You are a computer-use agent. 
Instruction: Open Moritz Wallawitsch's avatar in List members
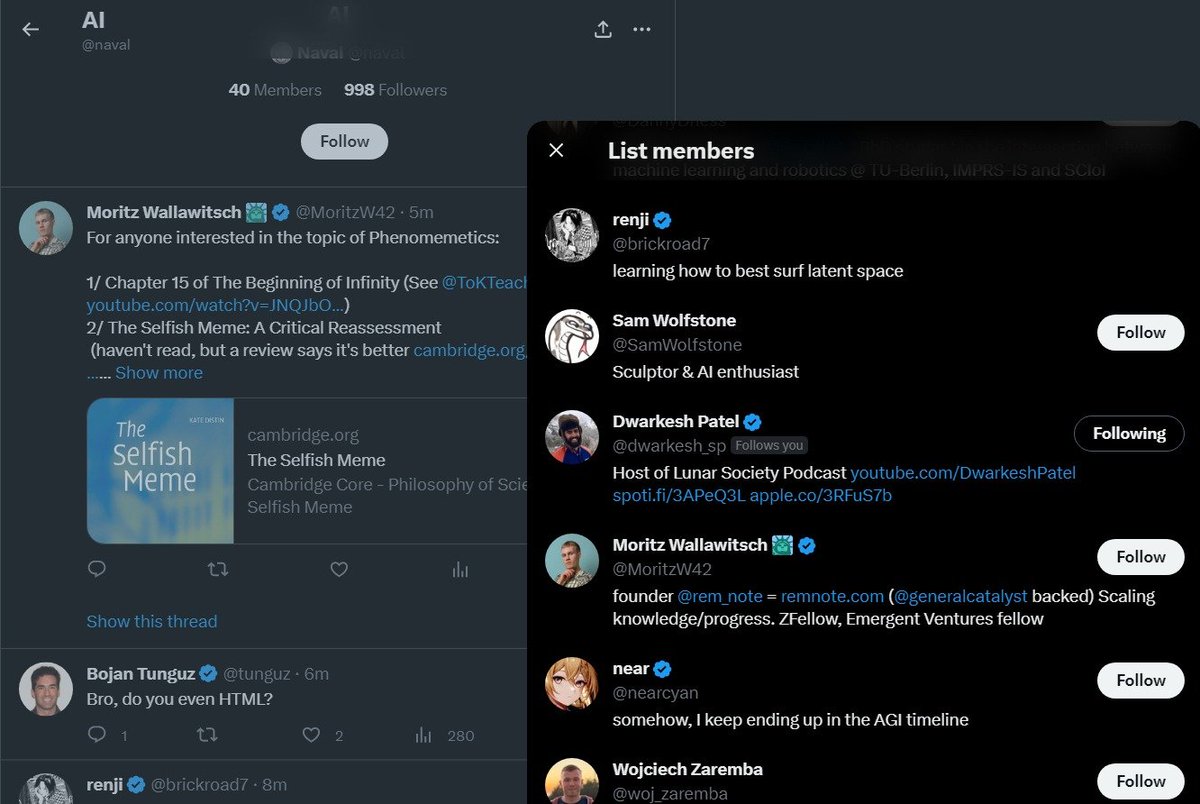click(572, 561)
